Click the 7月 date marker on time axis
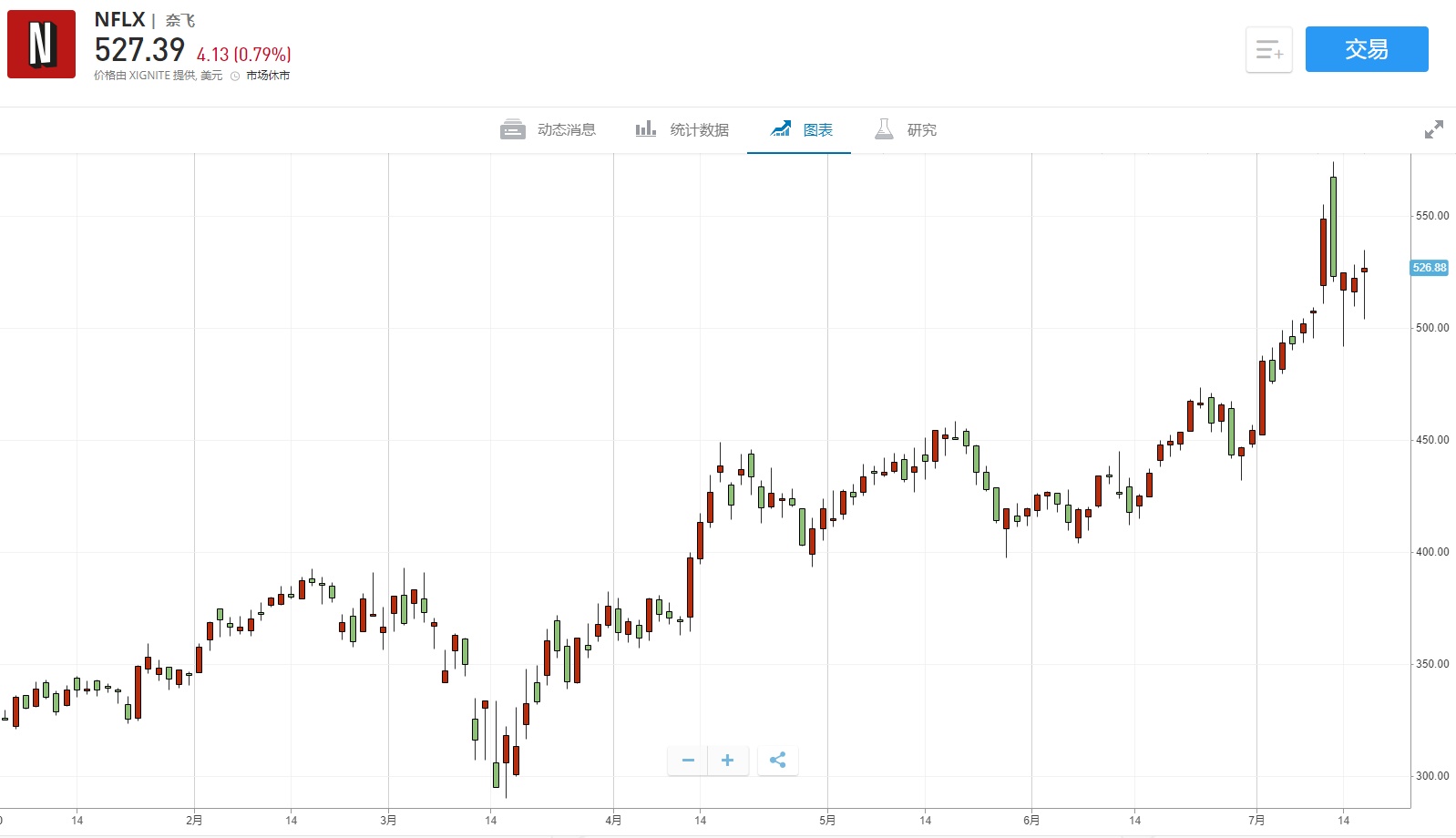Viewport: 1456px width, 838px height. tap(1256, 821)
